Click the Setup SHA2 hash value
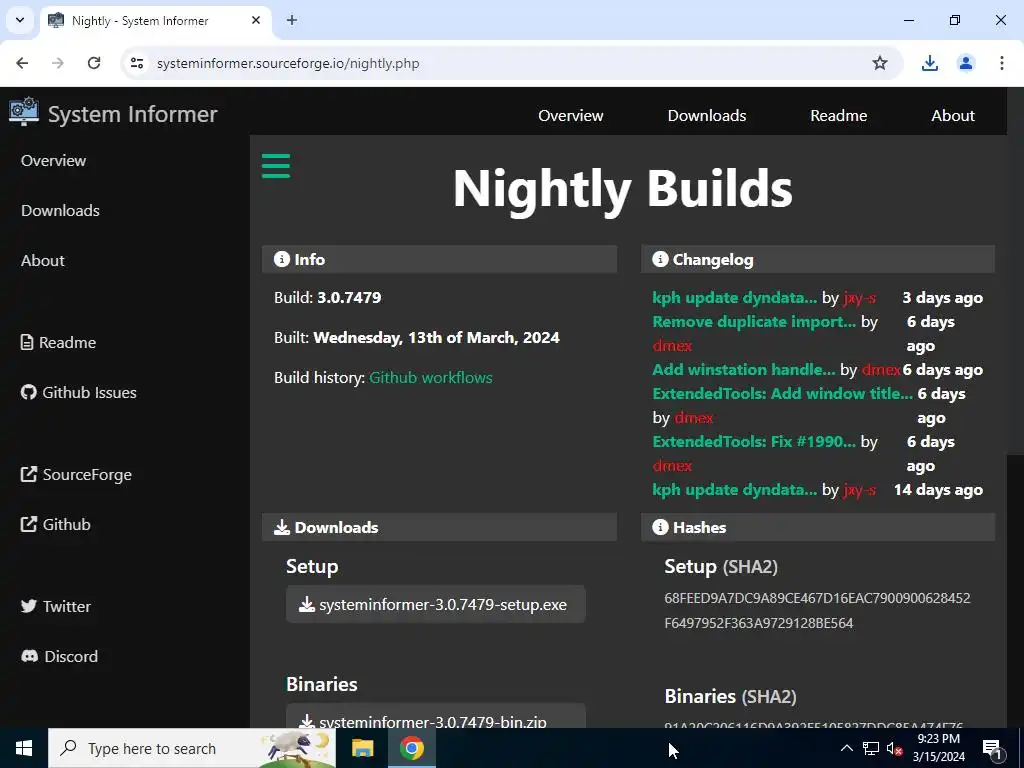 817,611
